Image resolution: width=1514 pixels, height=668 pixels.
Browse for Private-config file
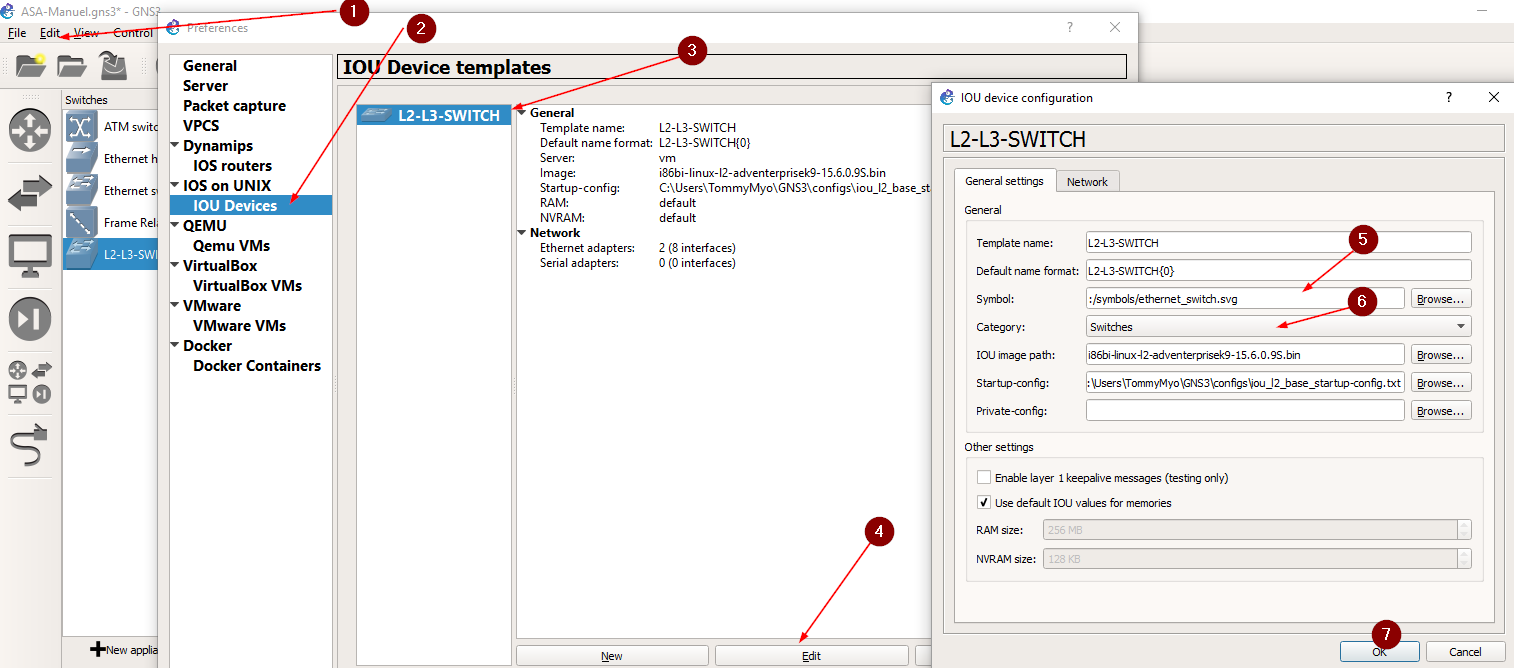pos(1441,410)
